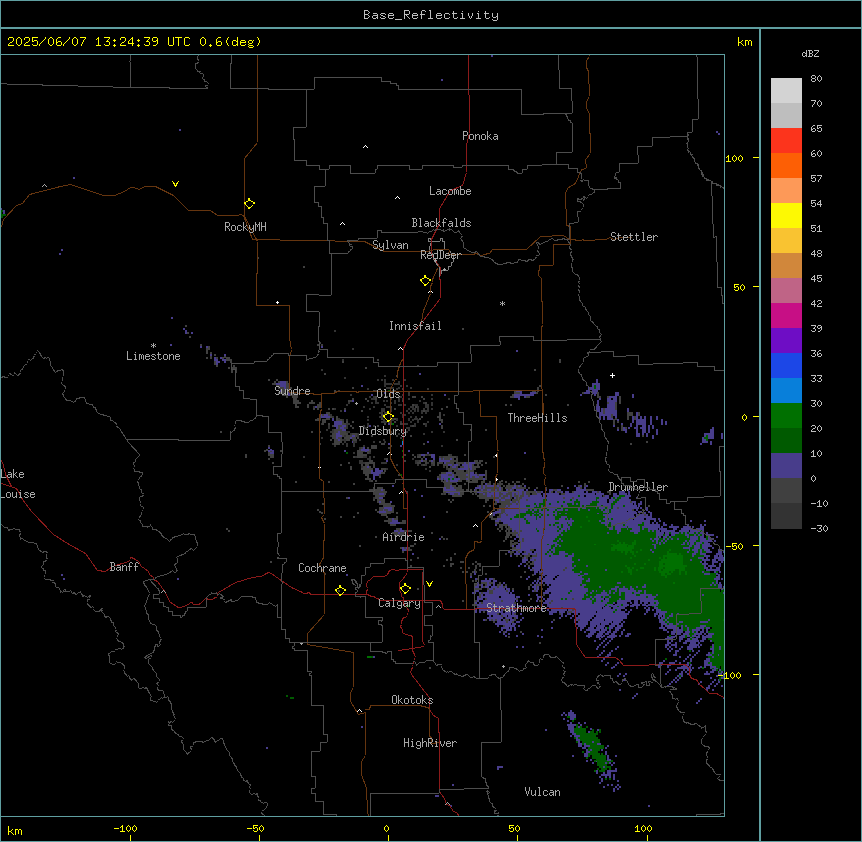Image resolution: width=862 pixels, height=842 pixels.
Task: Click the white asterisk above the Limestone label
Action: [x=153, y=345]
